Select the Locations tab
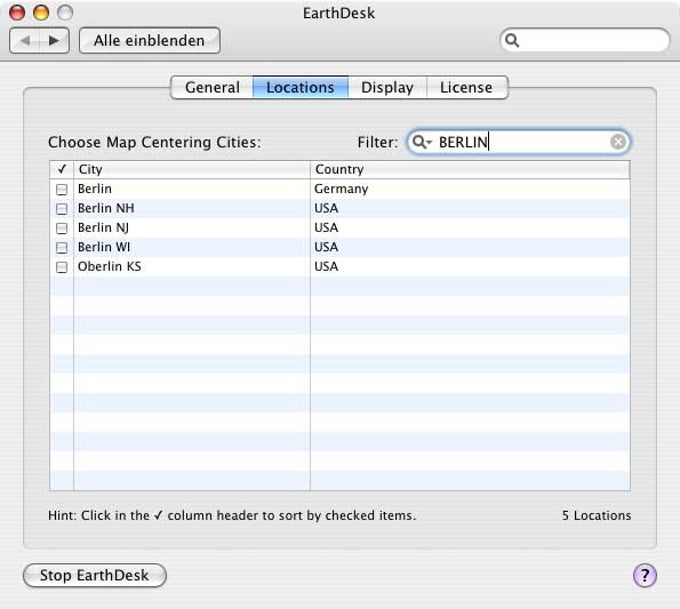Viewport: 680px width, 609px height. pos(300,87)
